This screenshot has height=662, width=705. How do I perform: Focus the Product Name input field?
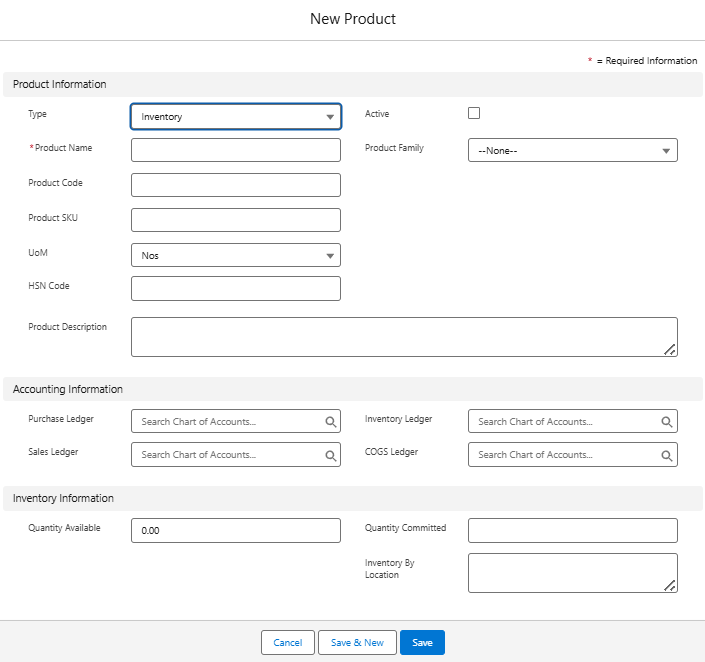point(236,150)
